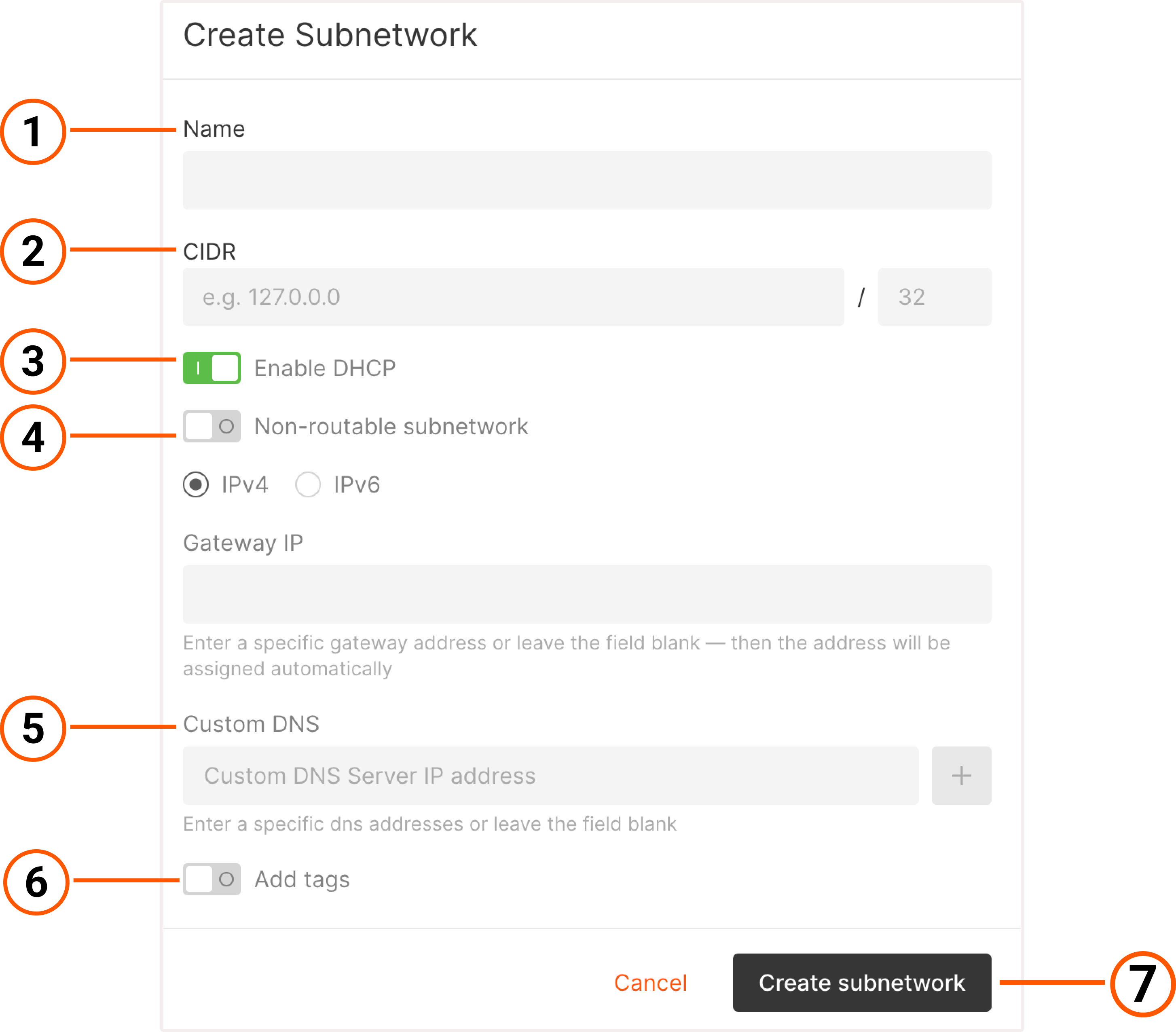This screenshot has width=1176, height=1032.
Task: Click the Enable DHCP label text
Action: (324, 368)
